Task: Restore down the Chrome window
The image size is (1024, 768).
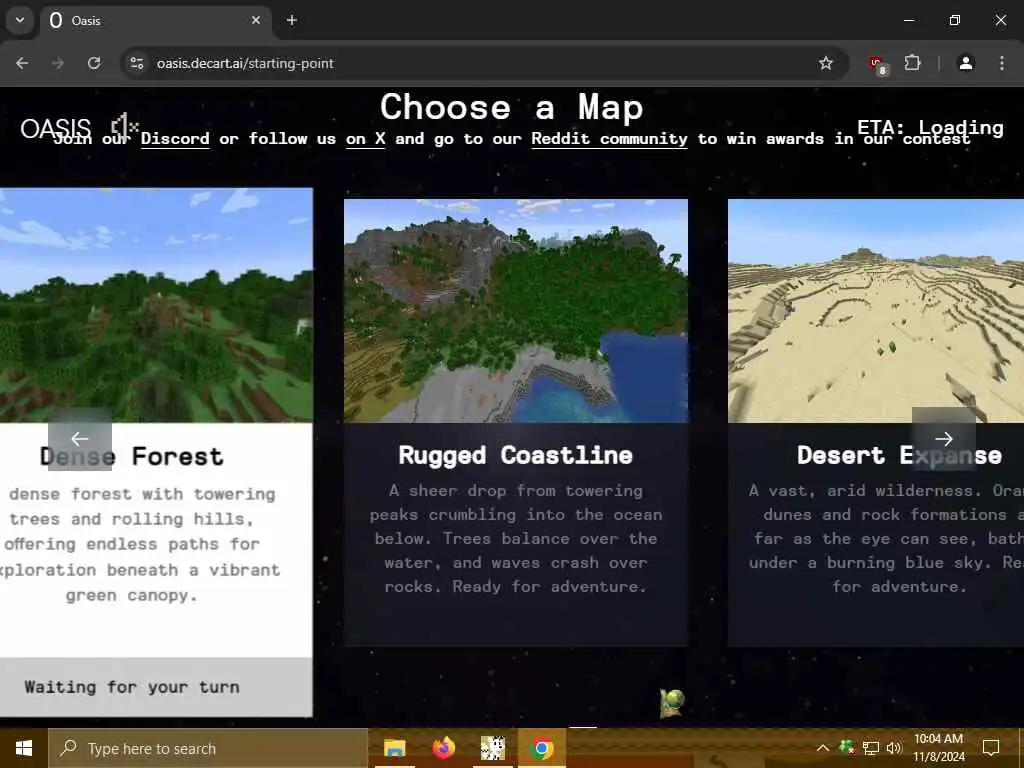Action: pyautogui.click(x=955, y=20)
